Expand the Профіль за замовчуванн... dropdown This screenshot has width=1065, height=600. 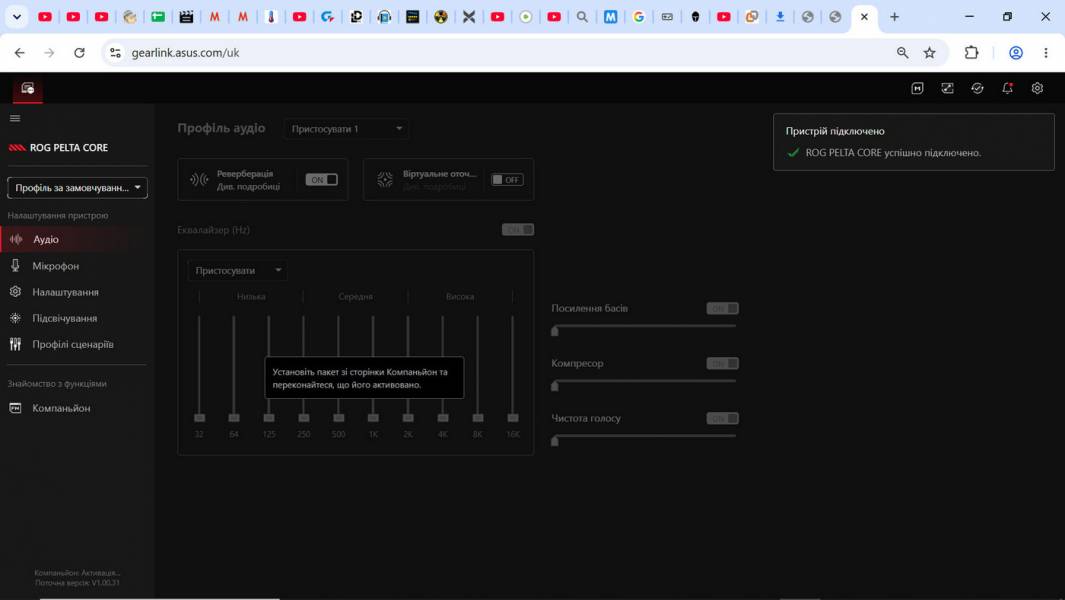77,188
